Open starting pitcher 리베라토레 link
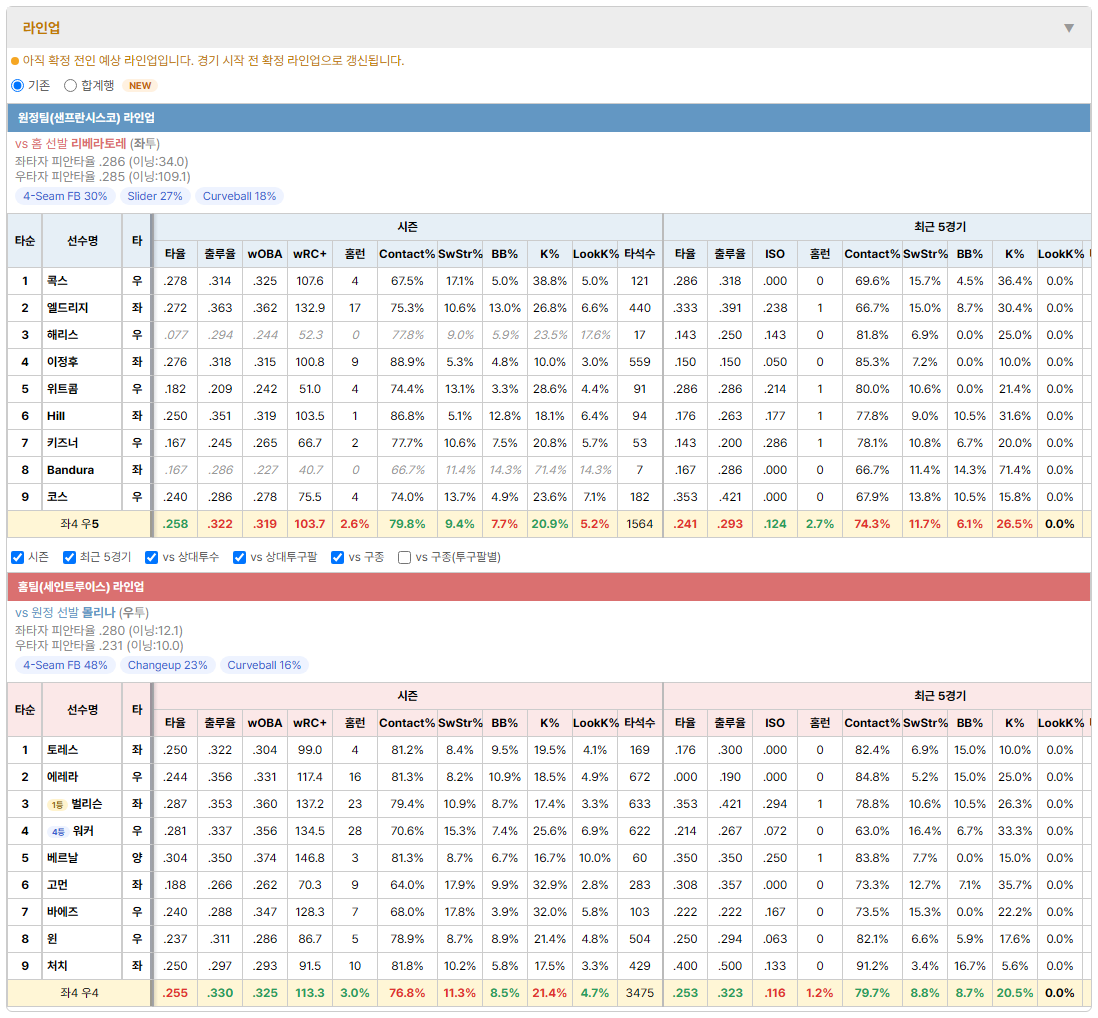This screenshot has width=1098, height=1018. coord(99,144)
